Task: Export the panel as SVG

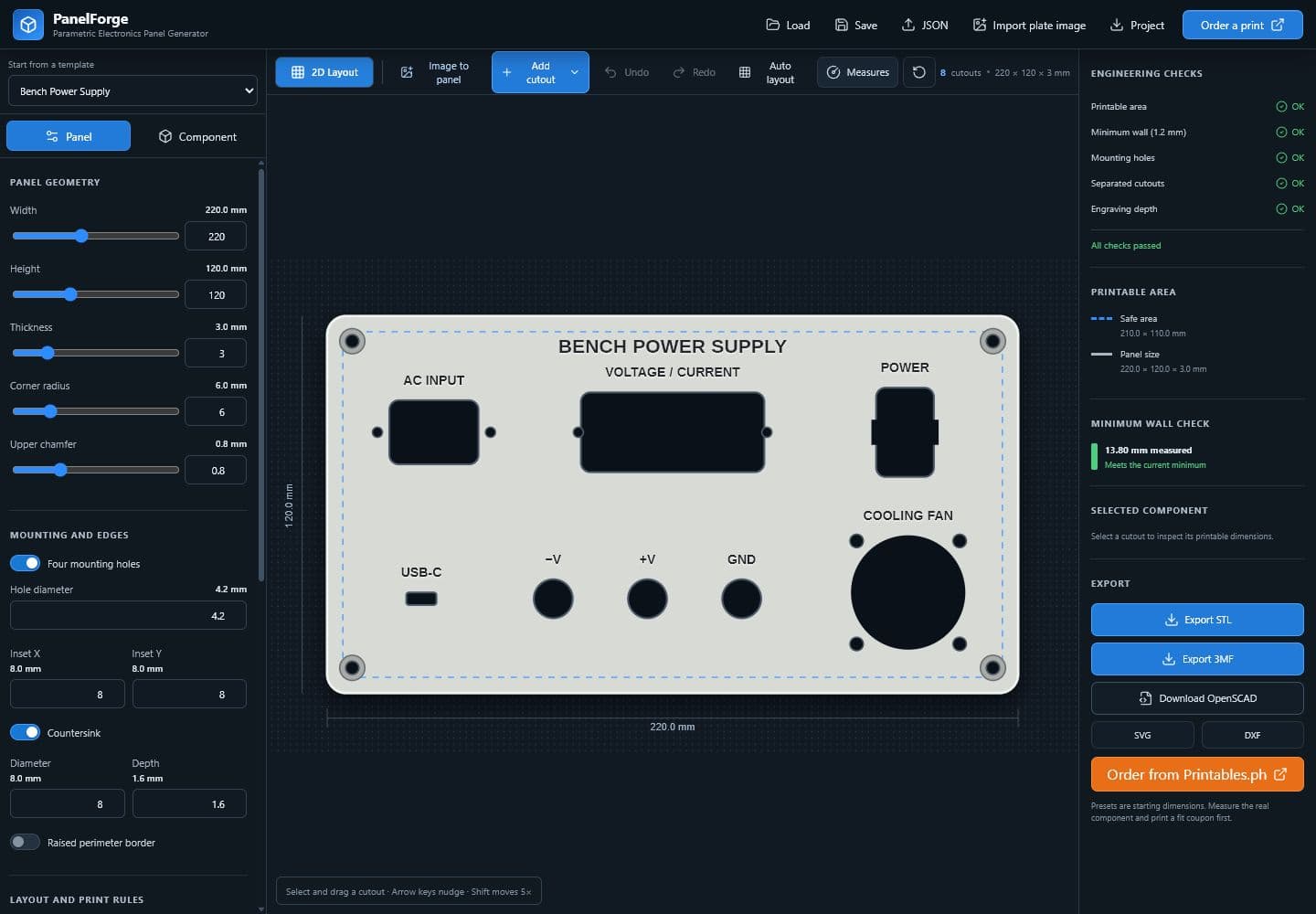Action: pyautogui.click(x=1142, y=735)
